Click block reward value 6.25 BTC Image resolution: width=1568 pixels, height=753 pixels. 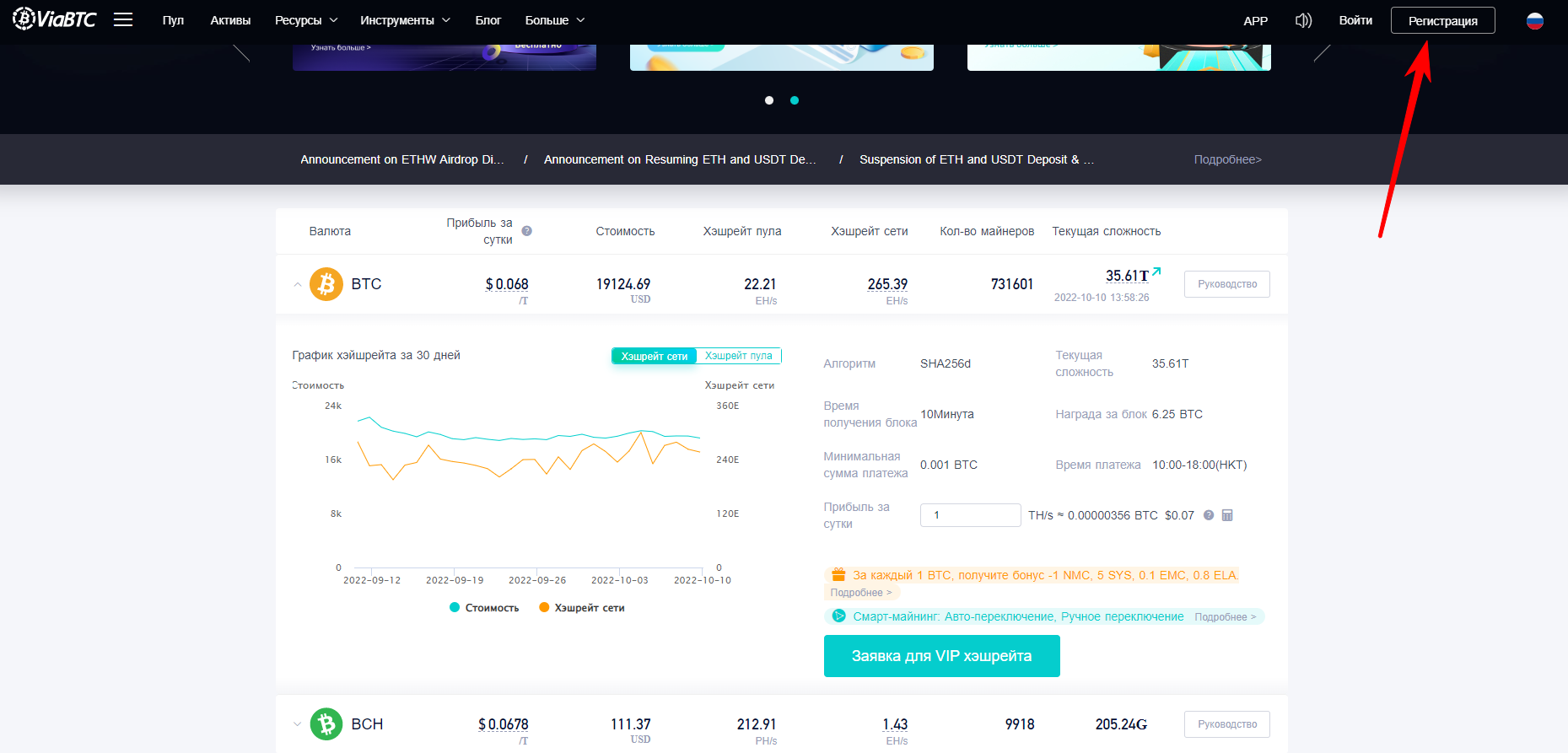1177,414
